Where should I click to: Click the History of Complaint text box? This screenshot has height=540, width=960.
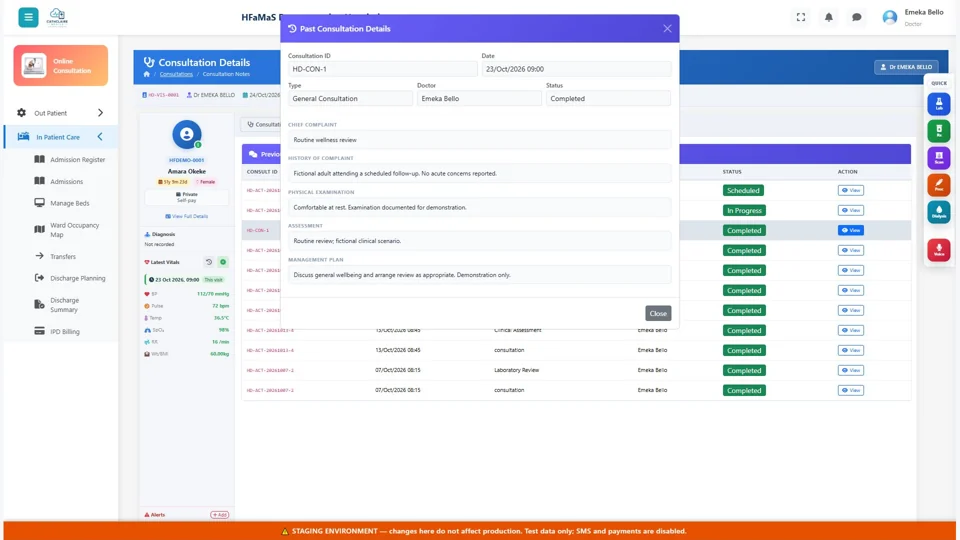point(479,174)
